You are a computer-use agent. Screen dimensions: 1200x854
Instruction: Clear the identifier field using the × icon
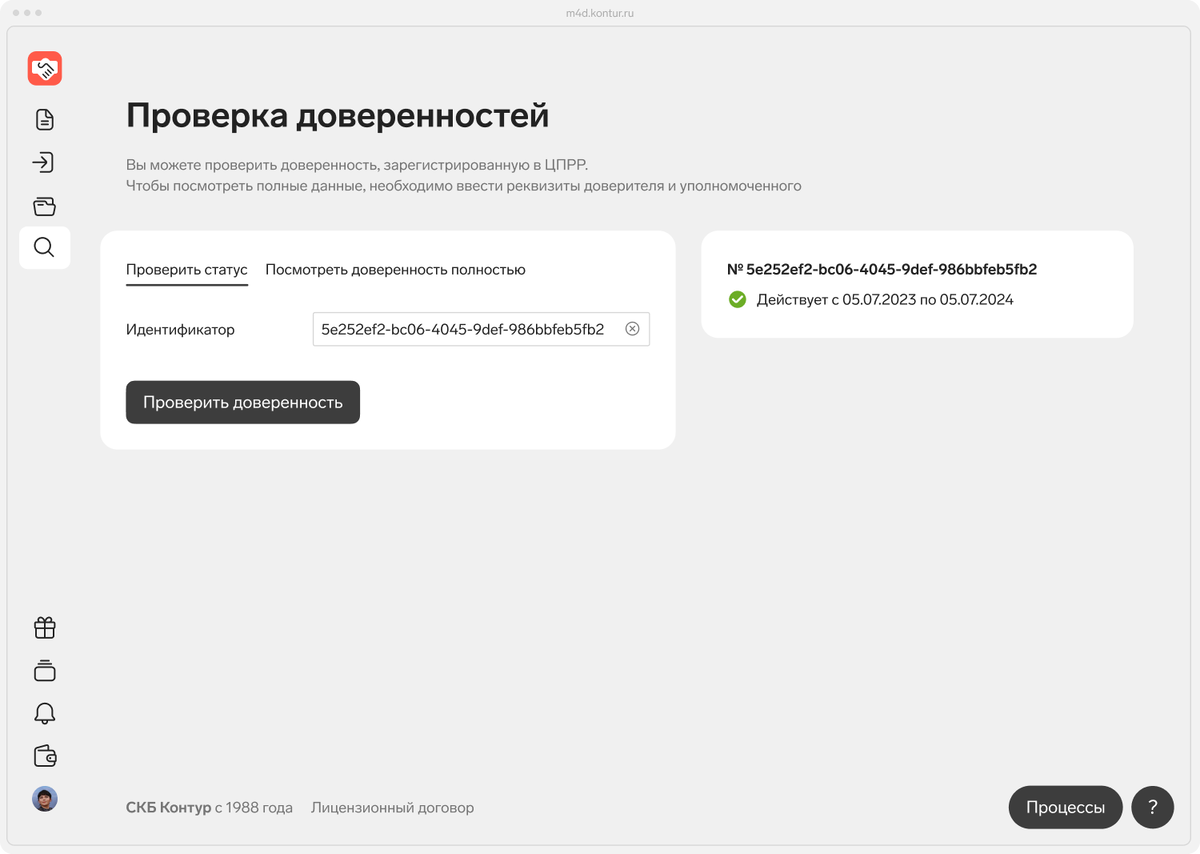pyautogui.click(x=632, y=329)
